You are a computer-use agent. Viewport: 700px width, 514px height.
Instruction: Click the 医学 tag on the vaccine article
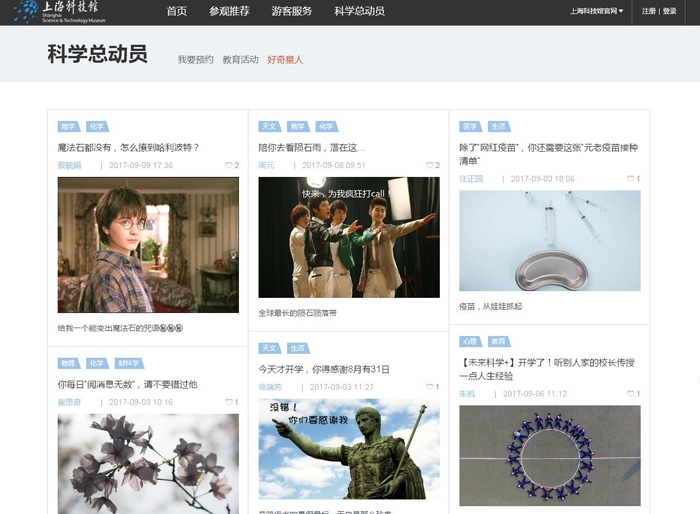pos(471,126)
